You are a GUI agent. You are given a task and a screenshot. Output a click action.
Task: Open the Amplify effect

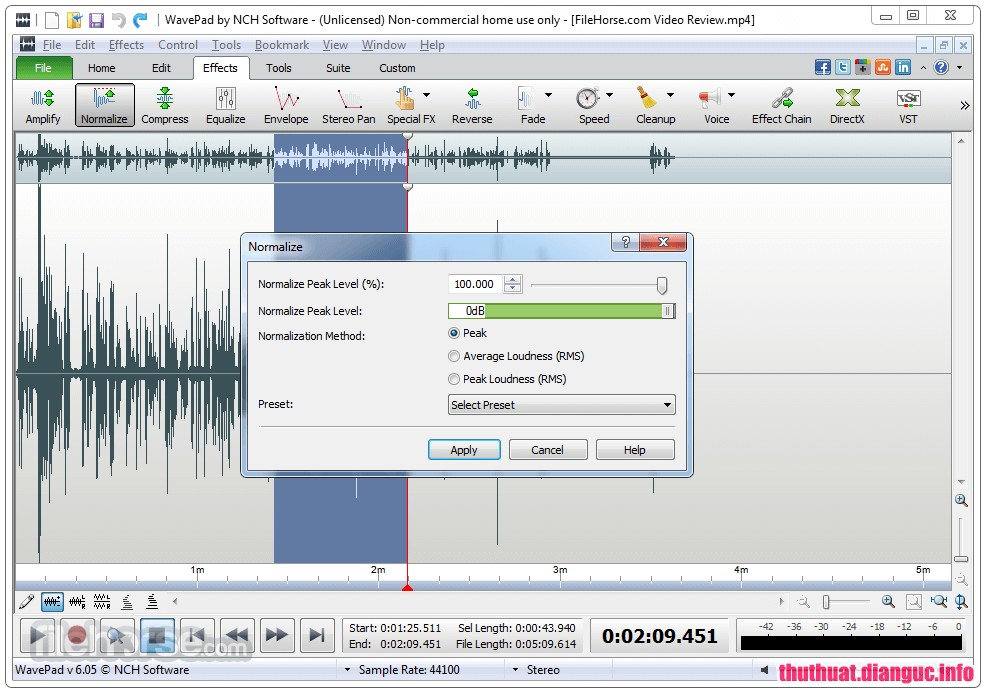(x=43, y=106)
